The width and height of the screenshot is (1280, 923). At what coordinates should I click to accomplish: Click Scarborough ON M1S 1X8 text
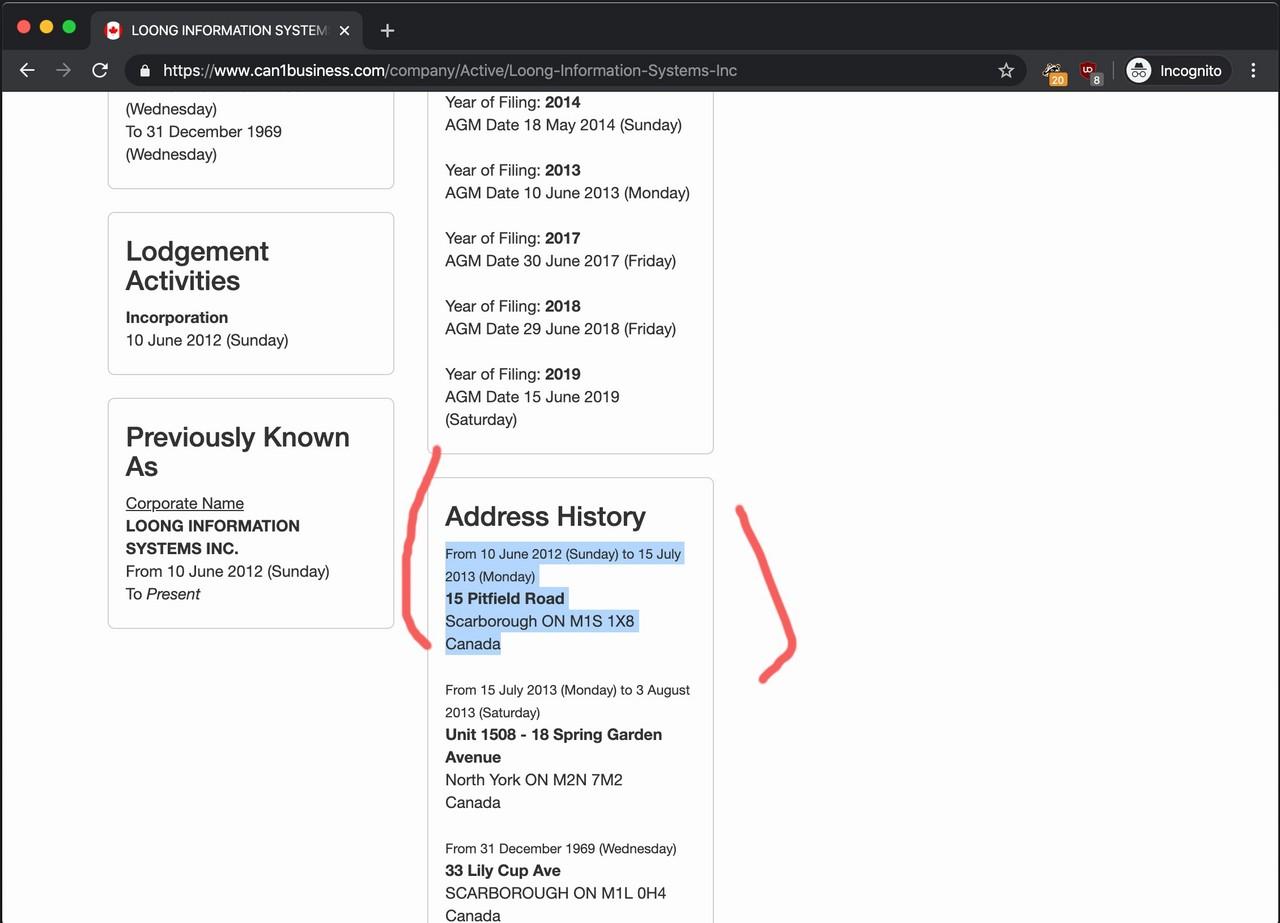(x=540, y=621)
